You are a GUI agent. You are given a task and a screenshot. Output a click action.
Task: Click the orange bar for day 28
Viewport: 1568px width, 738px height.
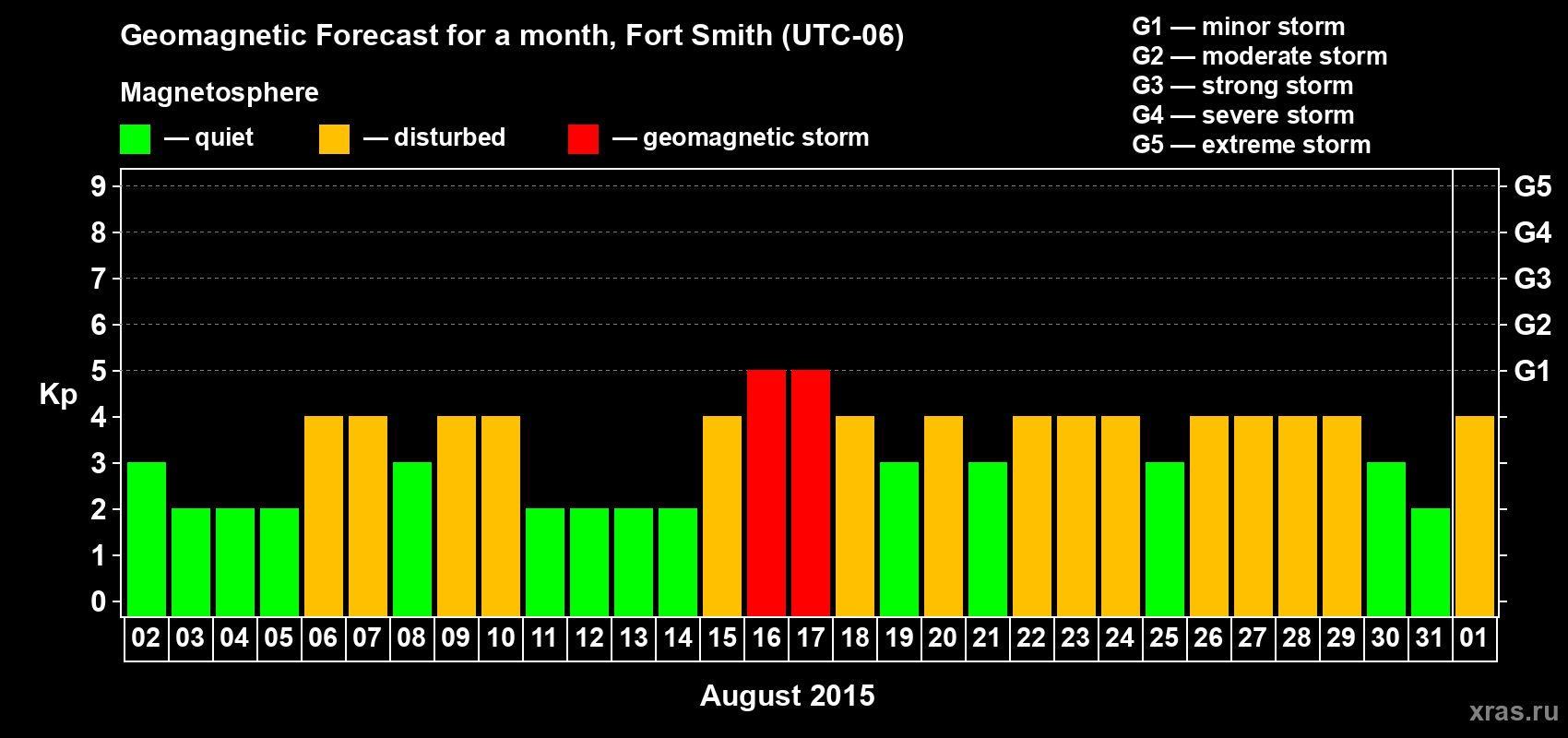pyautogui.click(x=1298, y=516)
